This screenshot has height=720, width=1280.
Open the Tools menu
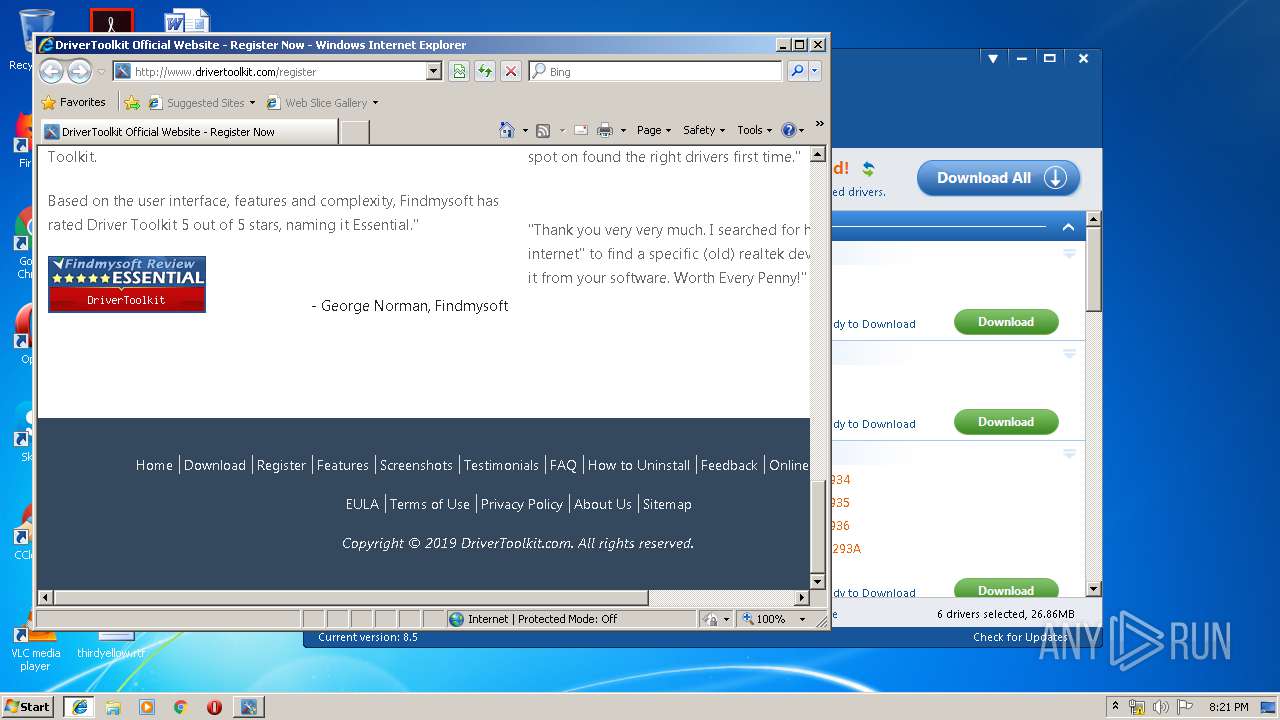(755, 130)
